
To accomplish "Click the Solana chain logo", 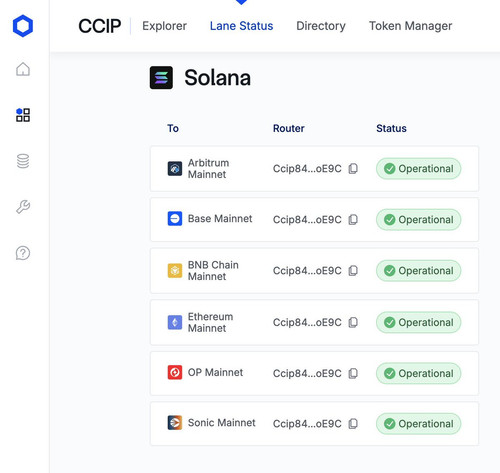I will 161,78.
